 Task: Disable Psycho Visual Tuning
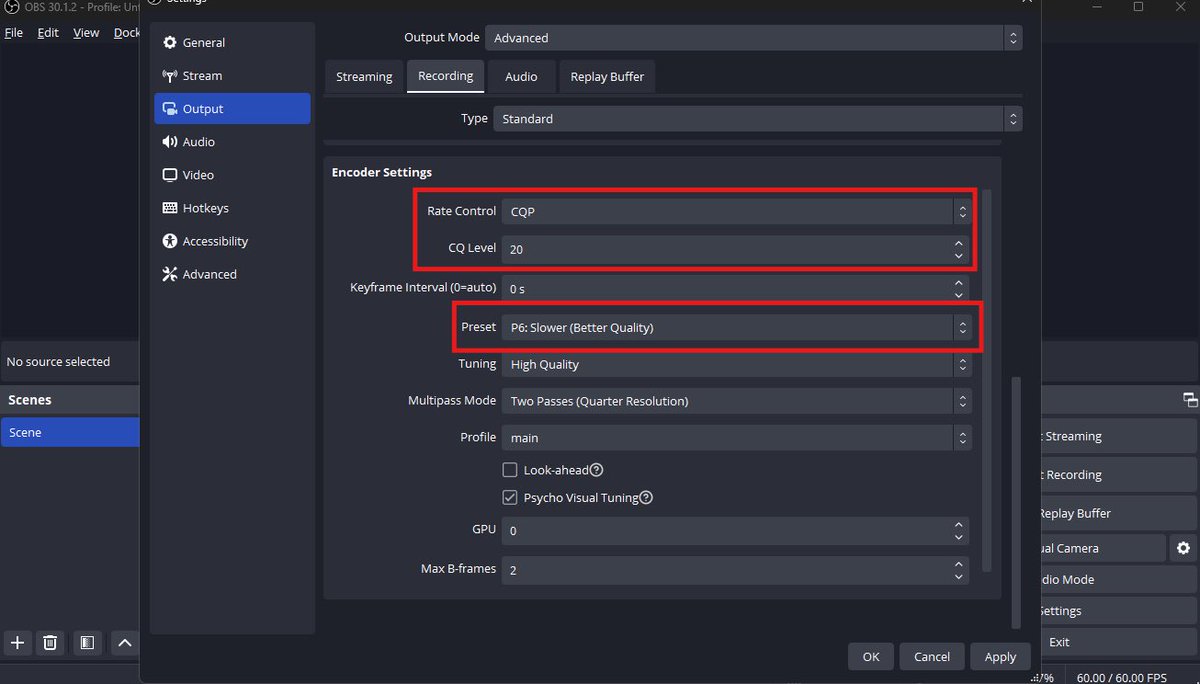[510, 497]
